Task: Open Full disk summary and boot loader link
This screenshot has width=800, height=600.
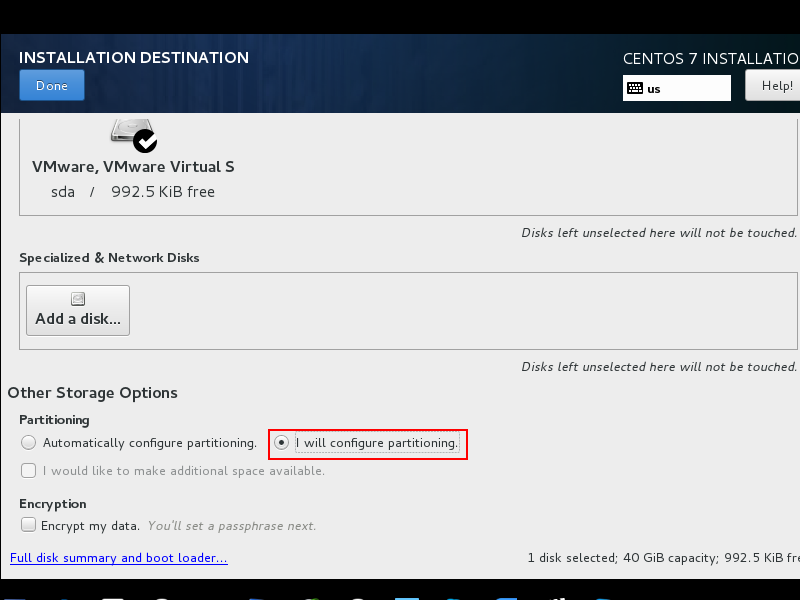Action: pyautogui.click(x=119, y=558)
